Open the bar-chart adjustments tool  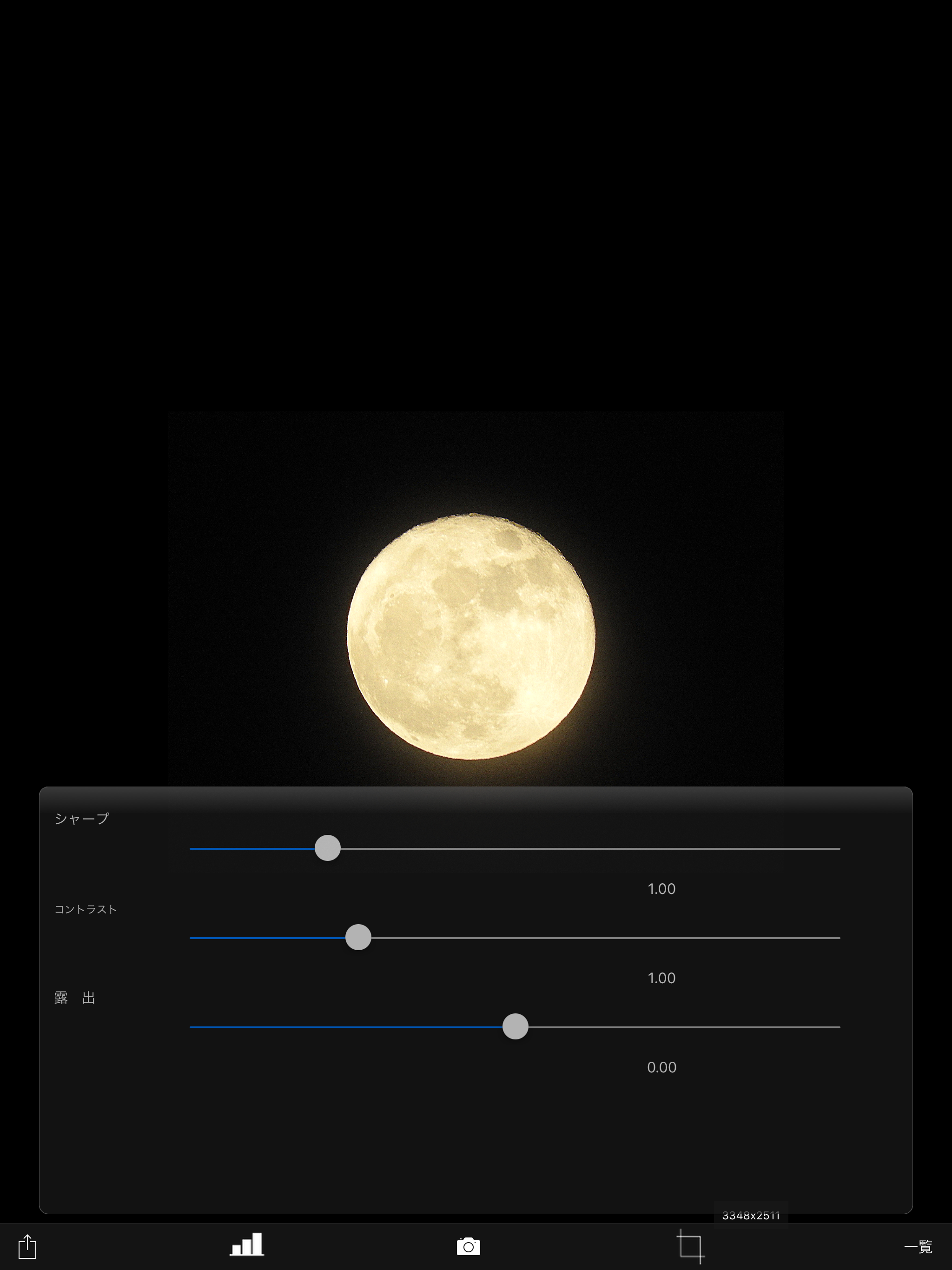pos(246,1245)
